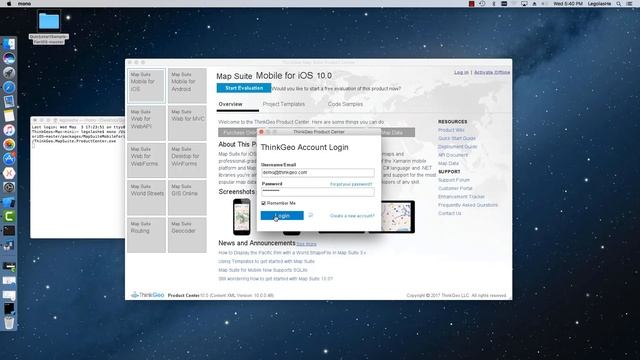Switch to the Code Samples tab
This screenshot has width=640, height=360.
[345, 104]
